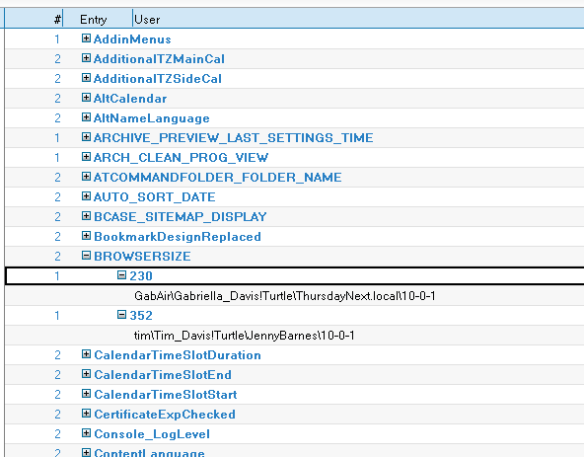The image size is (584, 457).
Task: Collapse the 352 value node
Action: (121, 315)
